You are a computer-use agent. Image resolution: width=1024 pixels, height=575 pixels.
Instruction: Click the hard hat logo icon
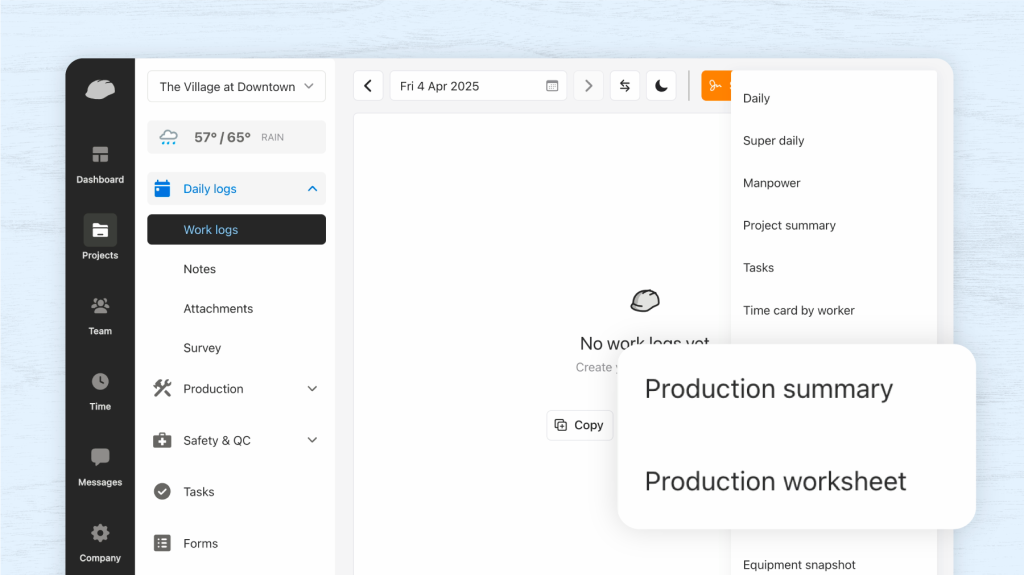[100, 89]
